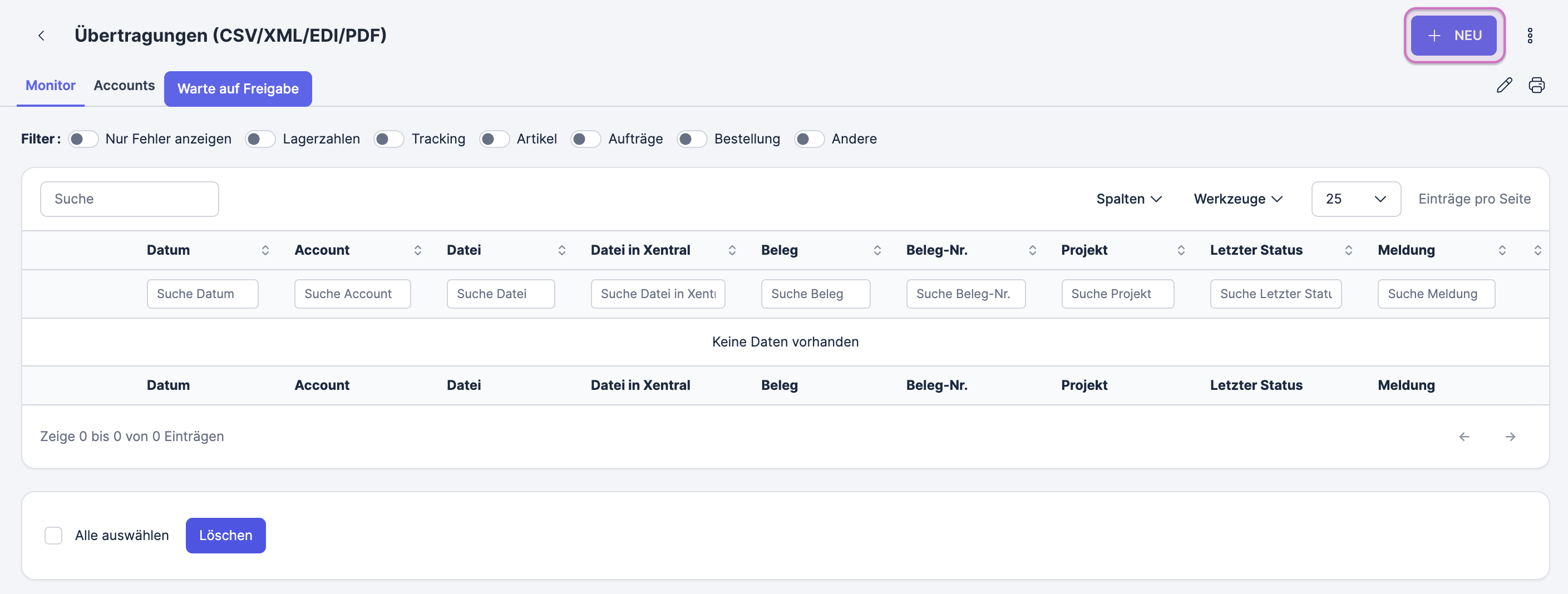Go to next page with right arrow

click(x=1510, y=437)
